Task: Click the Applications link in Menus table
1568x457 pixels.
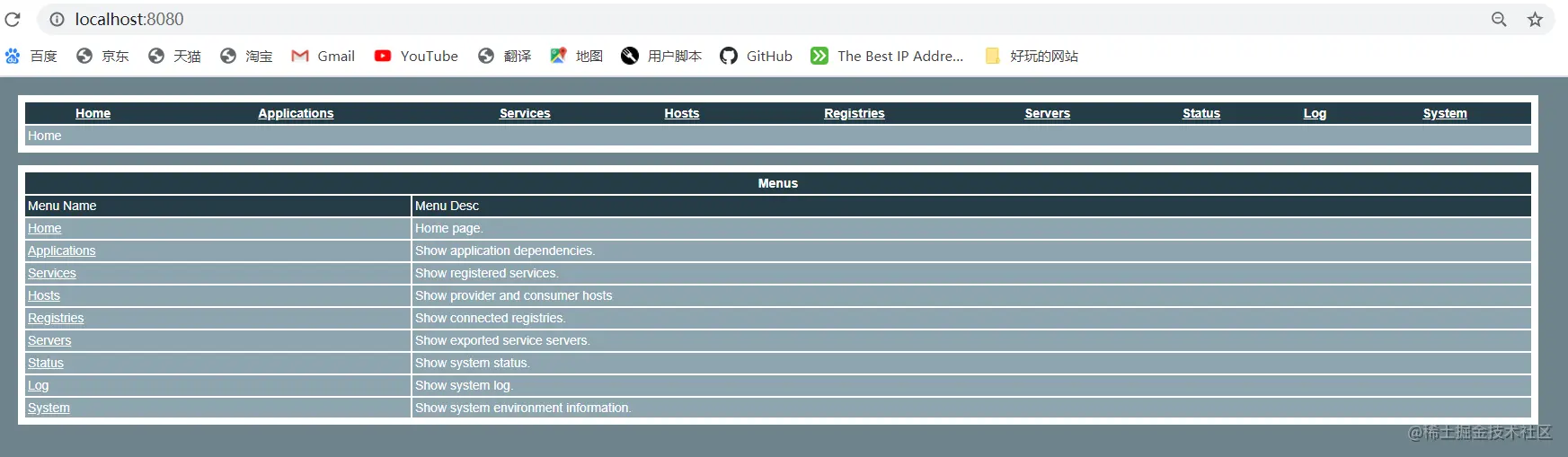Action: tap(61, 250)
